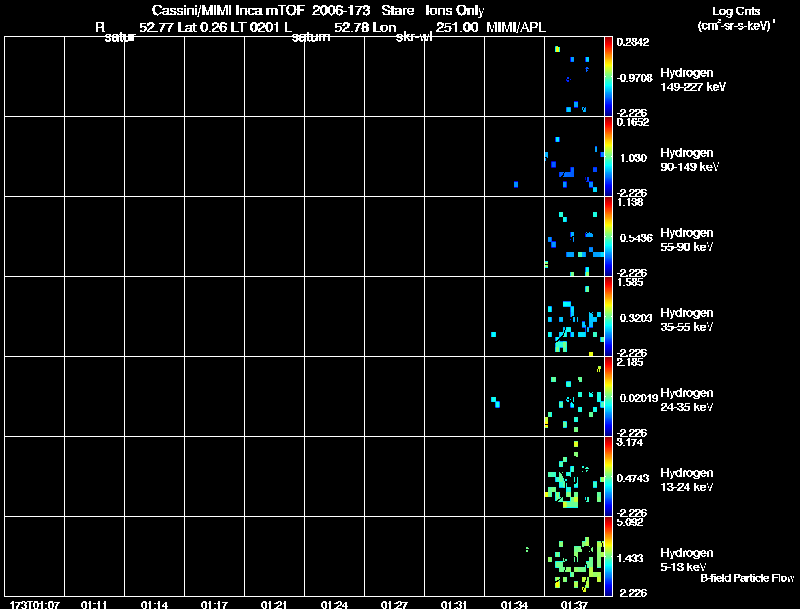Select the 'Hydrogen 90-149 keV' label
The width and height of the screenshot is (800, 609).
pyautogui.click(x=689, y=160)
